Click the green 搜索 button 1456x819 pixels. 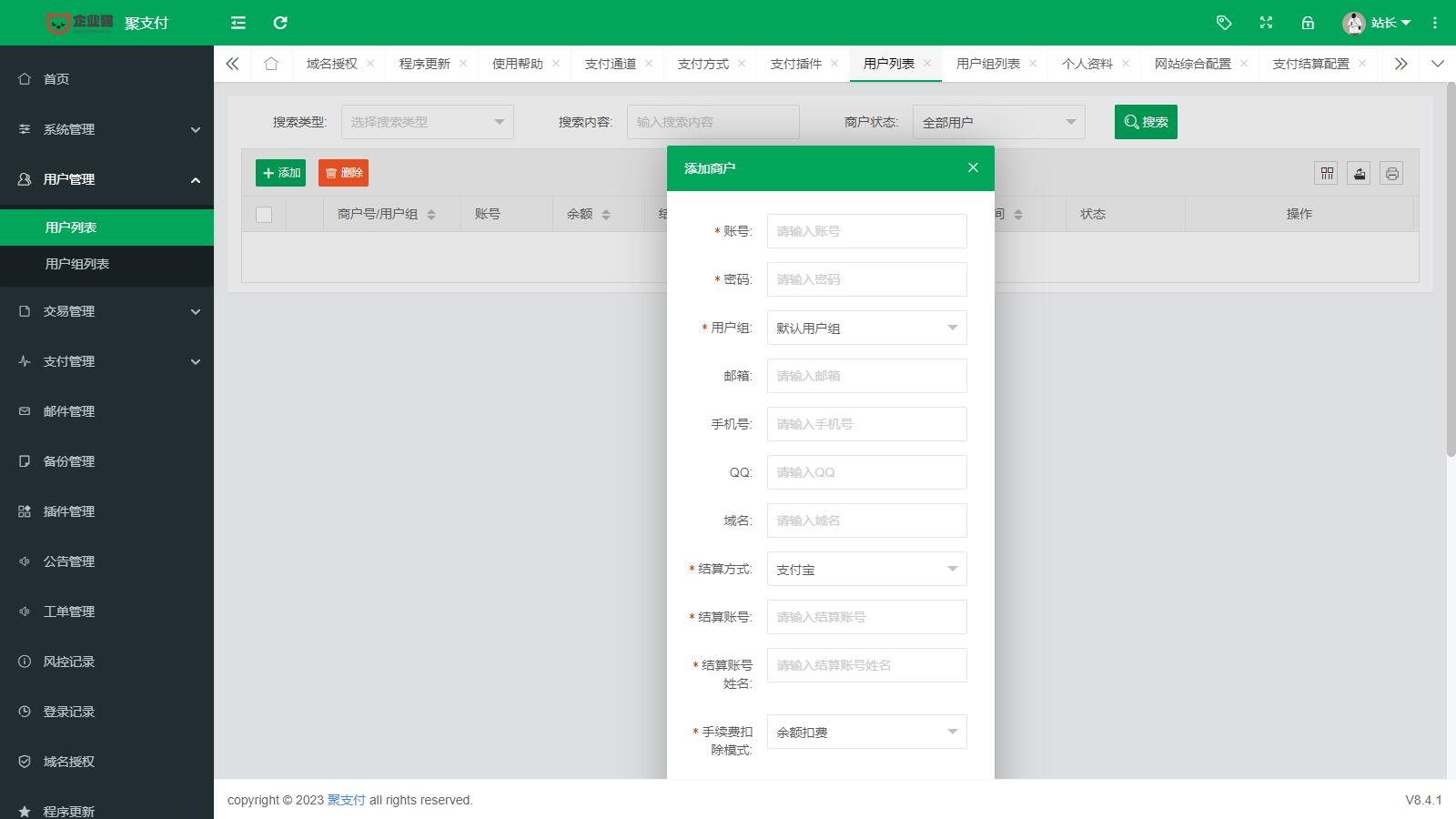[1146, 122]
